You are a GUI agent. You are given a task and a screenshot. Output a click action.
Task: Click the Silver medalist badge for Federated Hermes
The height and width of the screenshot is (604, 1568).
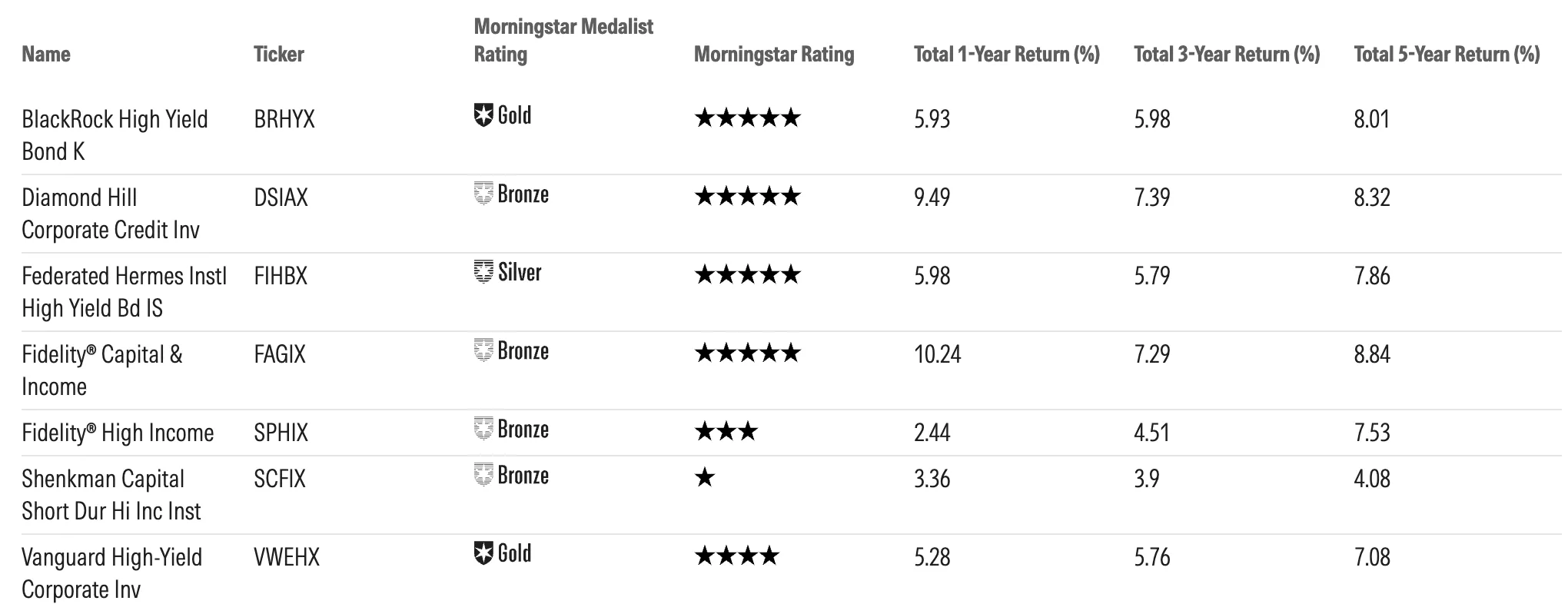point(507,273)
